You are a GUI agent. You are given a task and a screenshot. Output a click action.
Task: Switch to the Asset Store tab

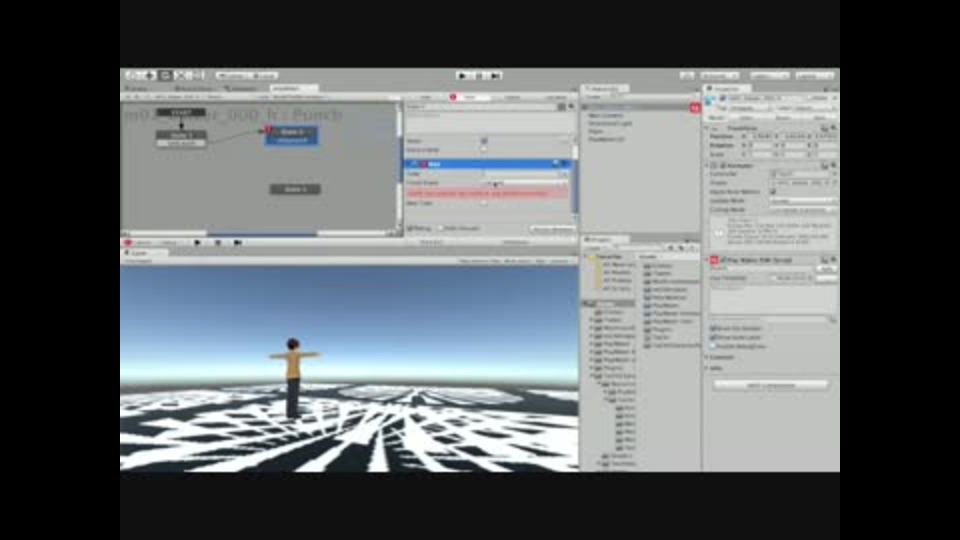click(193, 88)
